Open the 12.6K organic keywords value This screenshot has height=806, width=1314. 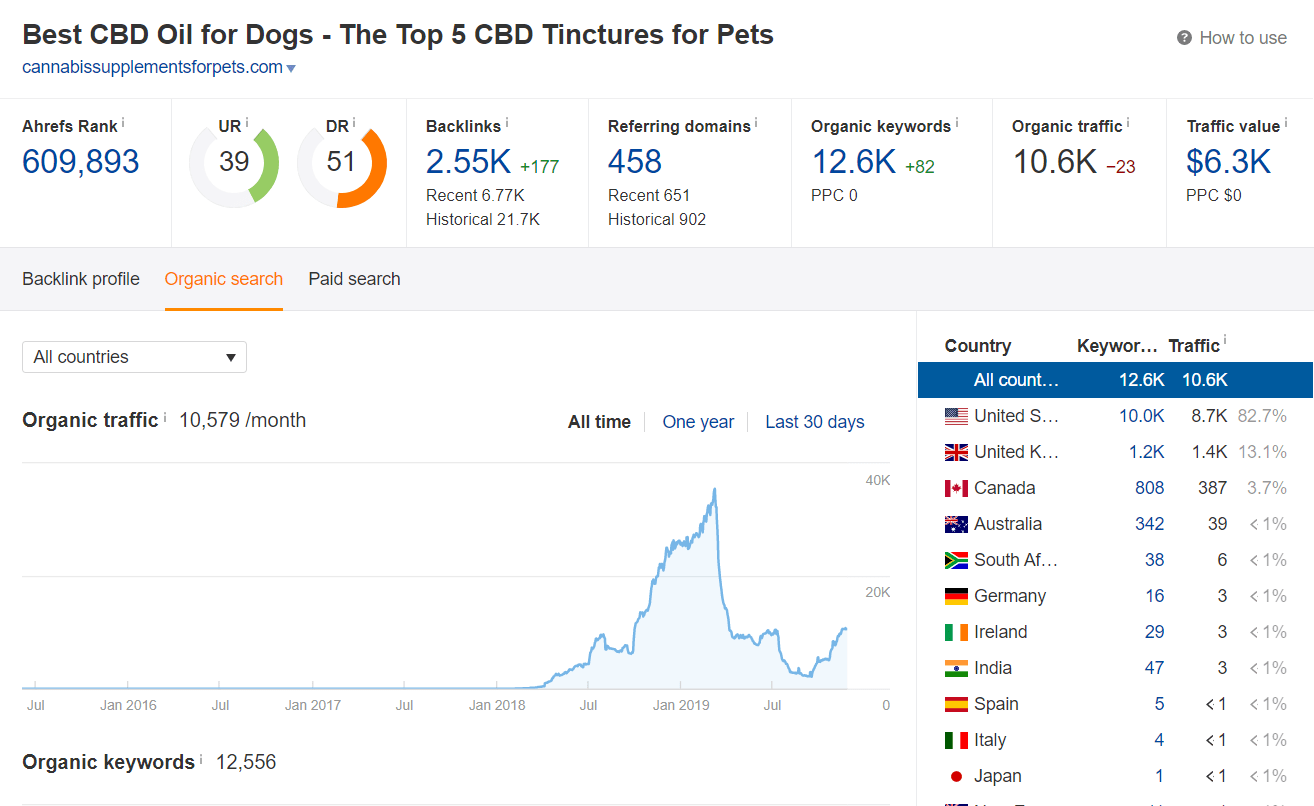pyautogui.click(x=853, y=162)
